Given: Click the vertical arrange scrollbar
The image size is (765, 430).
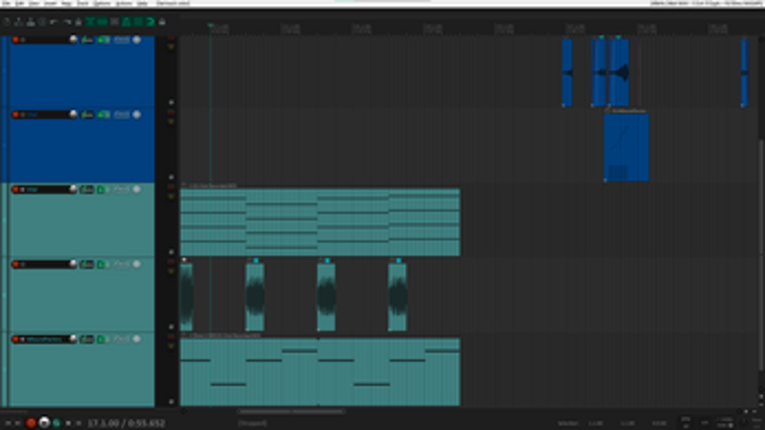Looking at the screenshot, I should coord(761,254).
